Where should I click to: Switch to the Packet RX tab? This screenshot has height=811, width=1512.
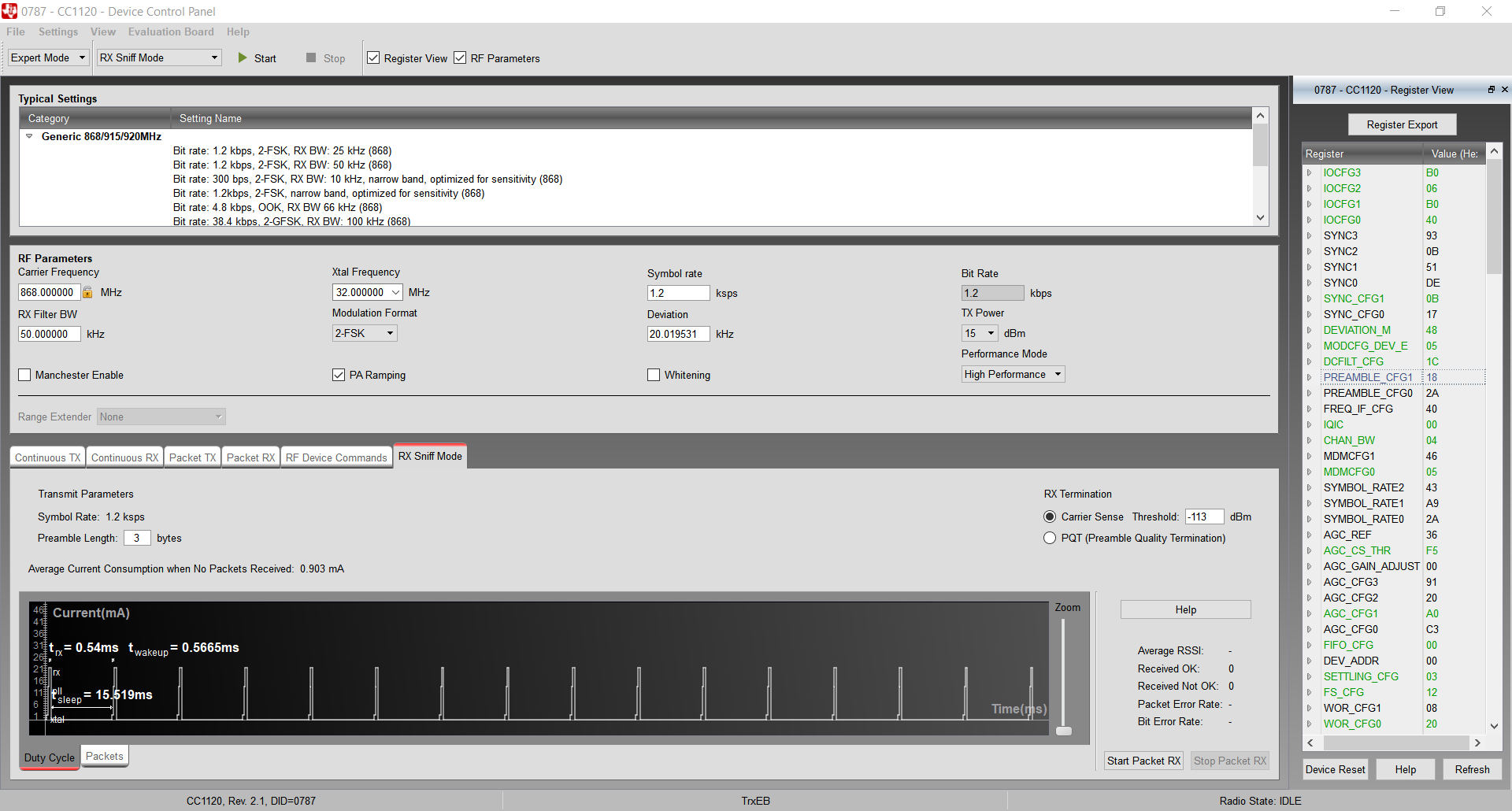250,457
